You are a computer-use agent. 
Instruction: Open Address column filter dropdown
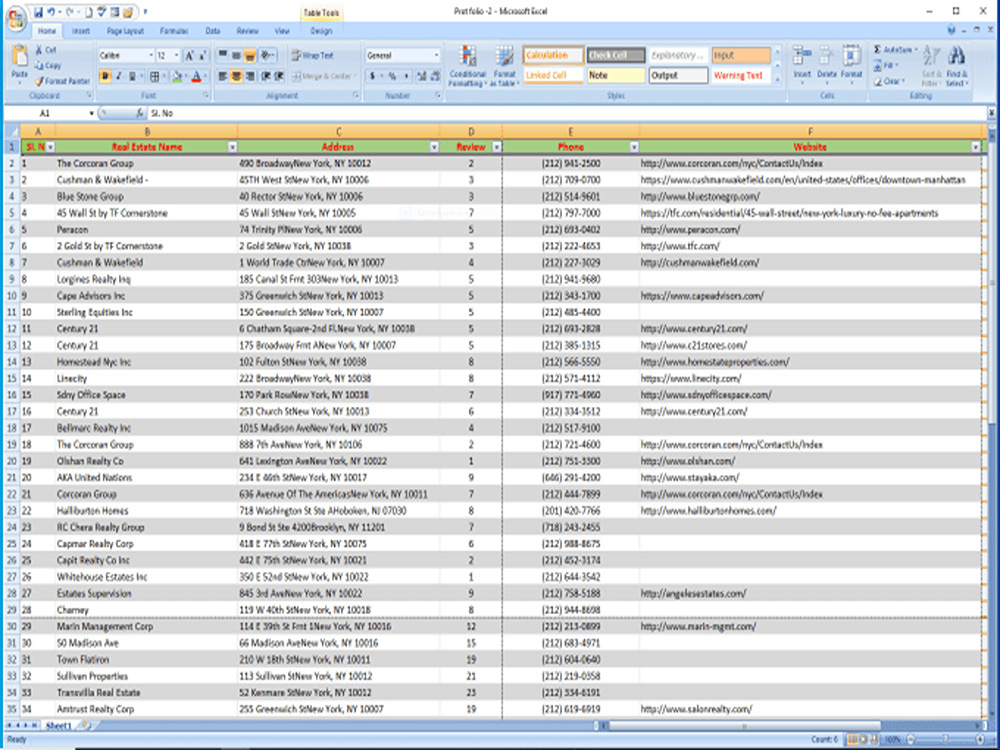[x=434, y=147]
